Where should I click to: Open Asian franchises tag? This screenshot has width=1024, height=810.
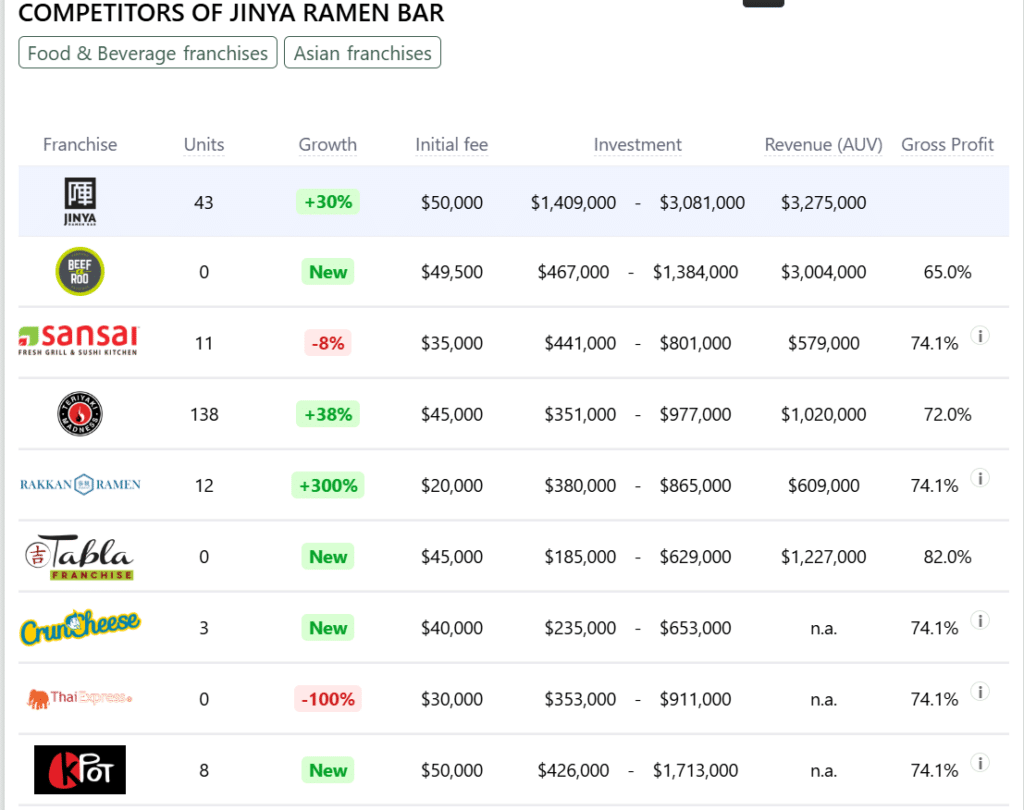(362, 53)
